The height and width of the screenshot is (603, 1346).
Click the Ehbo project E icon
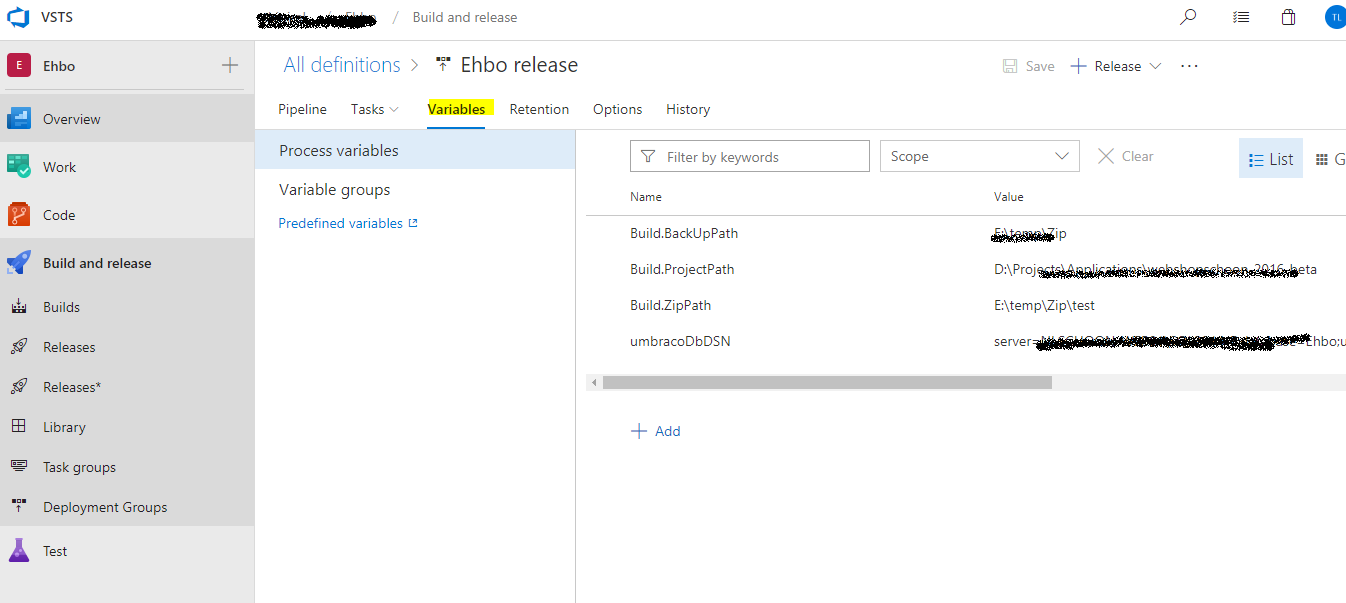[x=19, y=65]
